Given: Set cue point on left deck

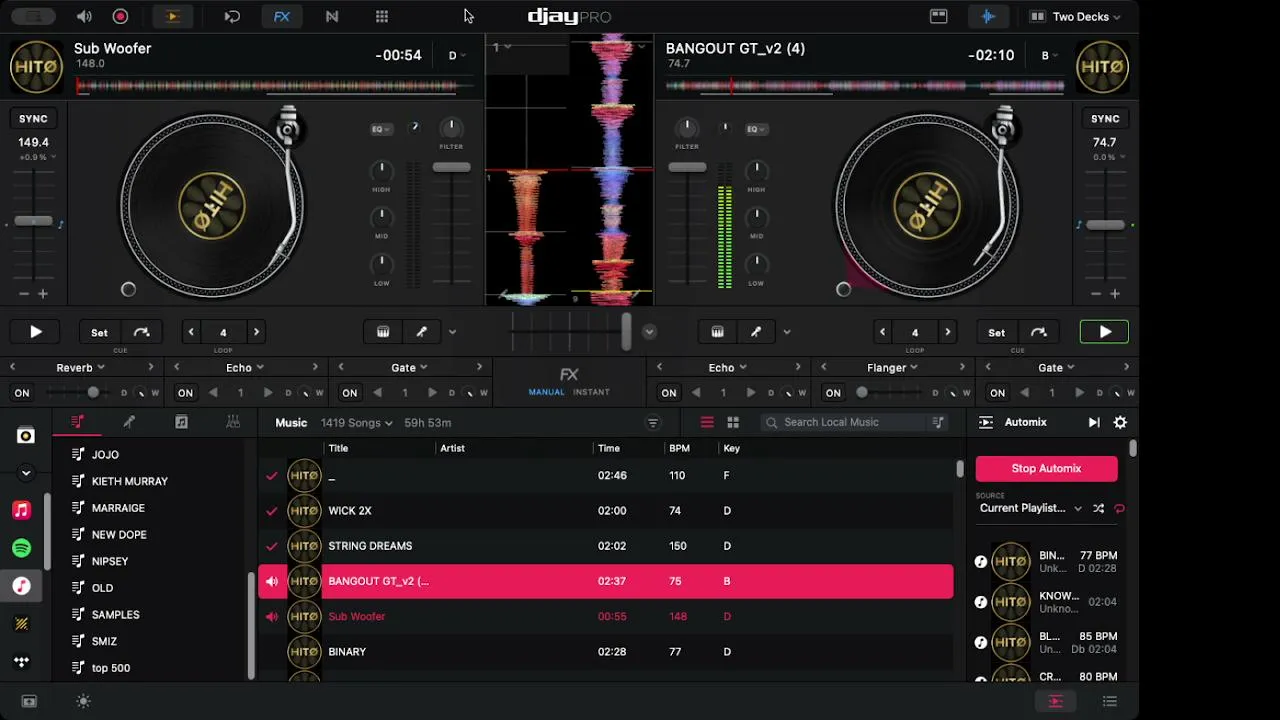Looking at the screenshot, I should coord(99,332).
